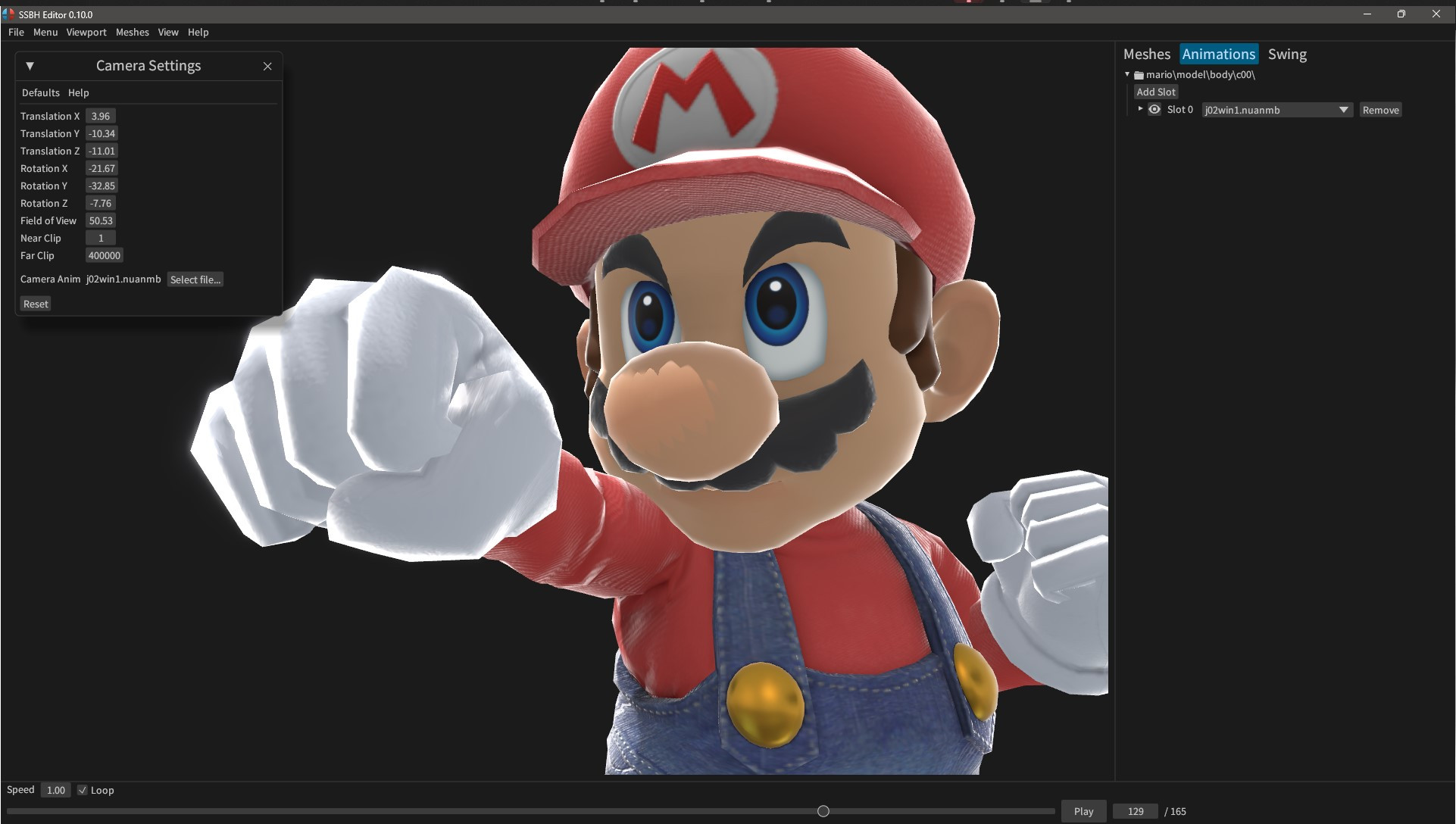Collapse the mario\model\body\c00\ tree node

click(x=1126, y=74)
